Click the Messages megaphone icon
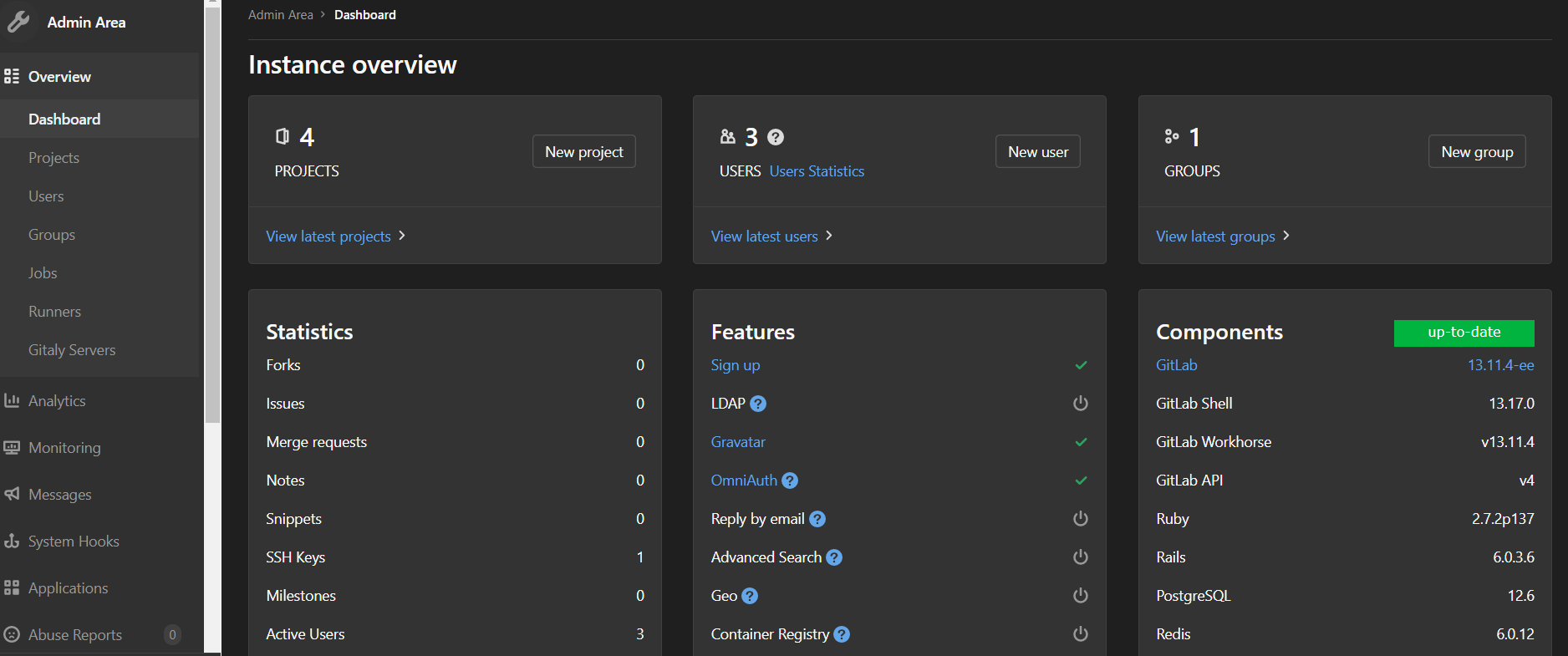This screenshot has width=1568, height=656. (x=12, y=494)
